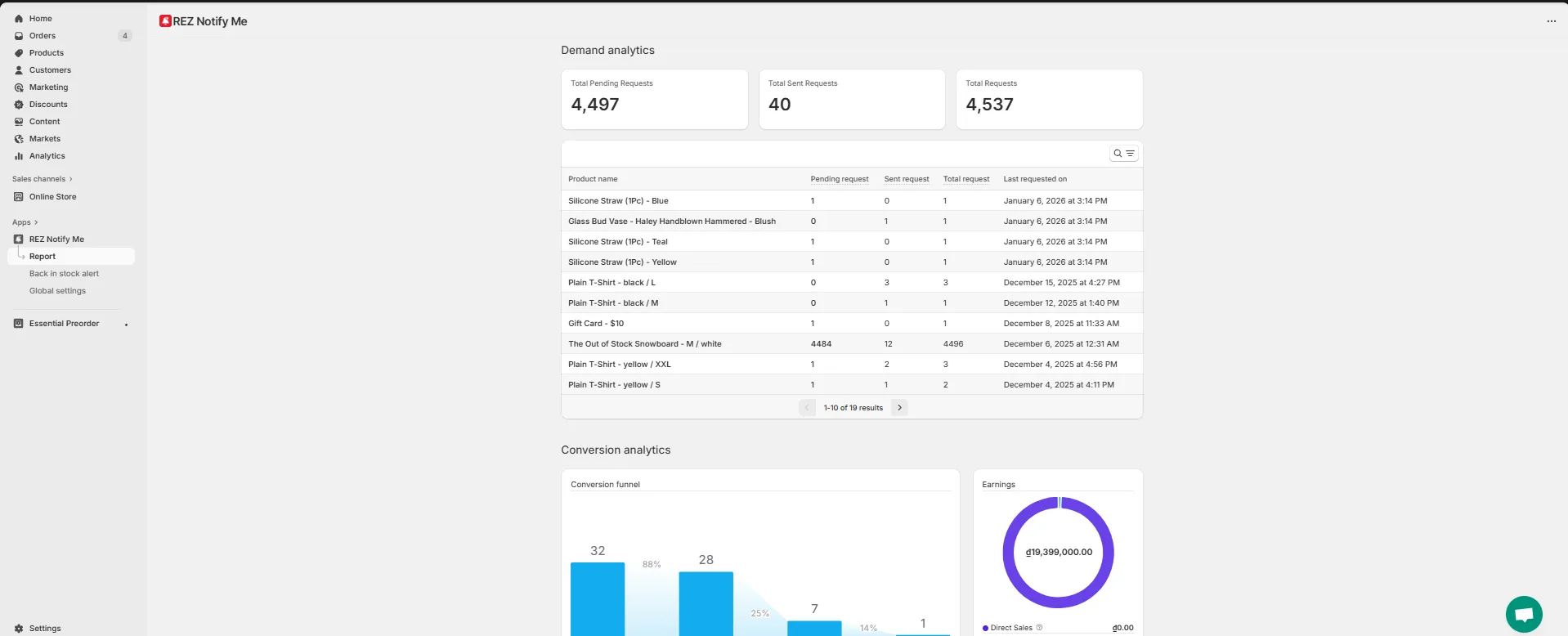
Task: Open the three-dot more actions menu
Action: (x=1552, y=21)
